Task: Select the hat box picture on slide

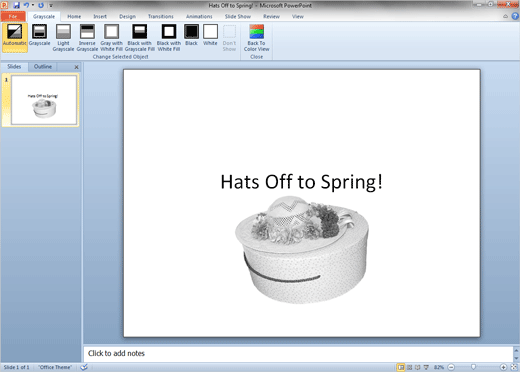Action: (302, 250)
